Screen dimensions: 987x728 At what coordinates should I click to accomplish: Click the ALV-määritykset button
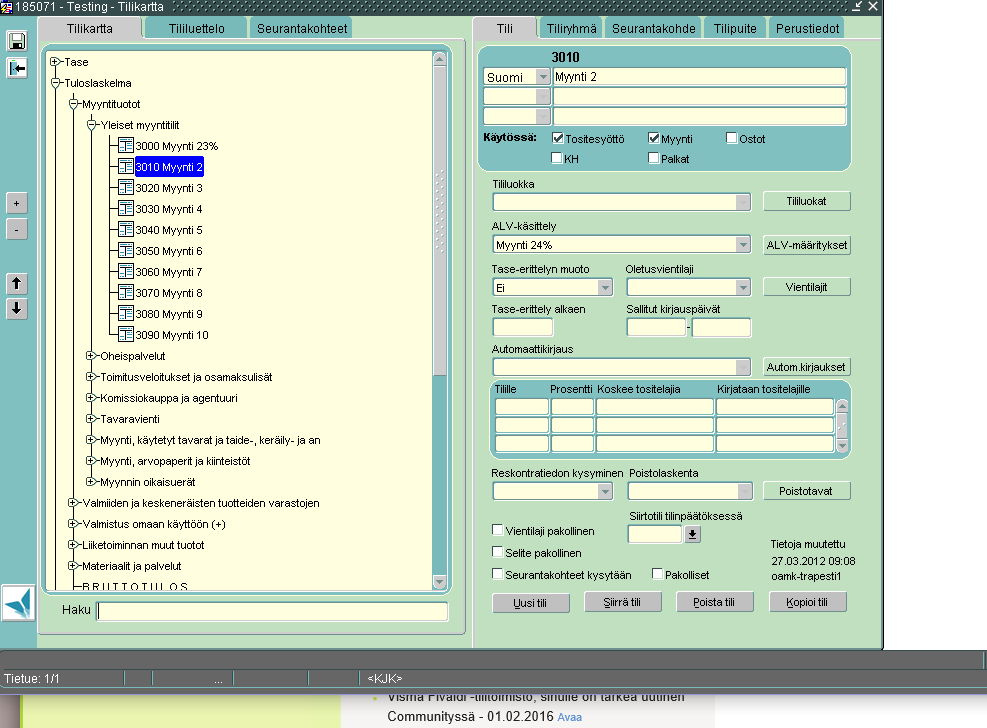[x=806, y=245]
